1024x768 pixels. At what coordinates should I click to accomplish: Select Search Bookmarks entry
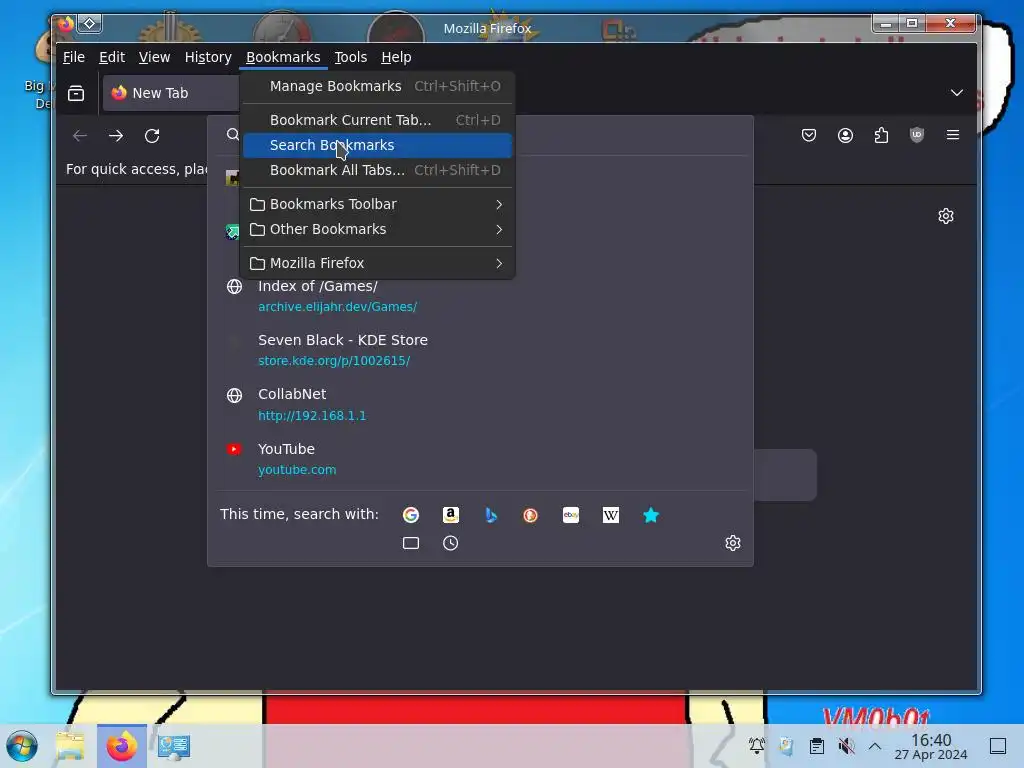pyautogui.click(x=377, y=145)
